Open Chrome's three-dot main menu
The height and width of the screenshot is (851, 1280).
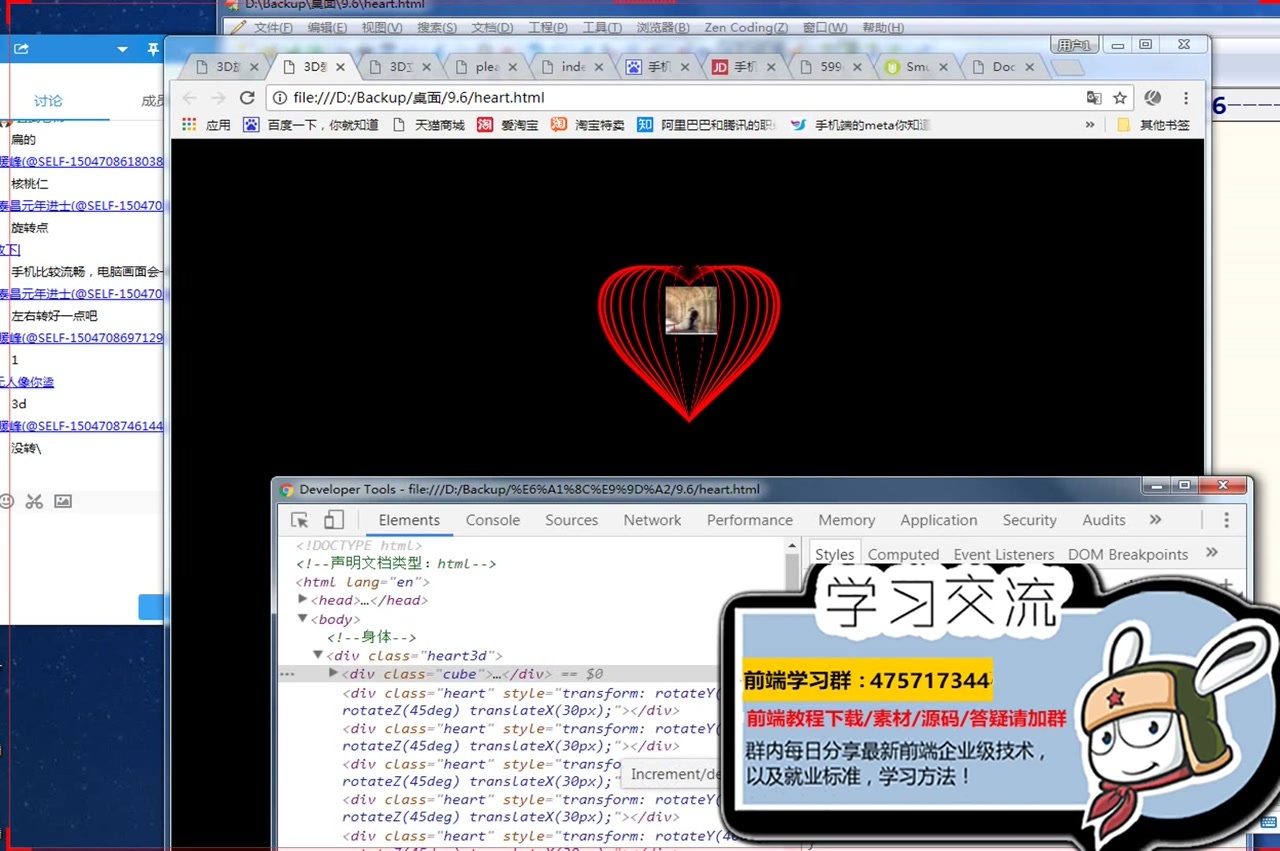[1186, 98]
